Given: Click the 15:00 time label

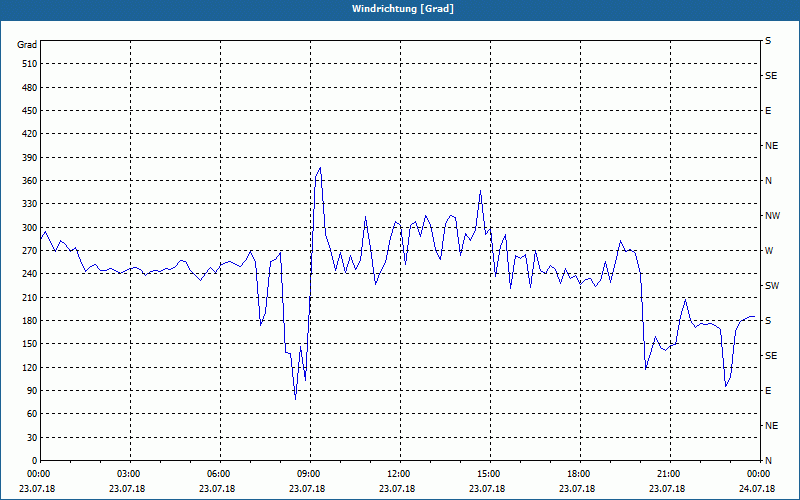Looking at the screenshot, I should (490, 474).
